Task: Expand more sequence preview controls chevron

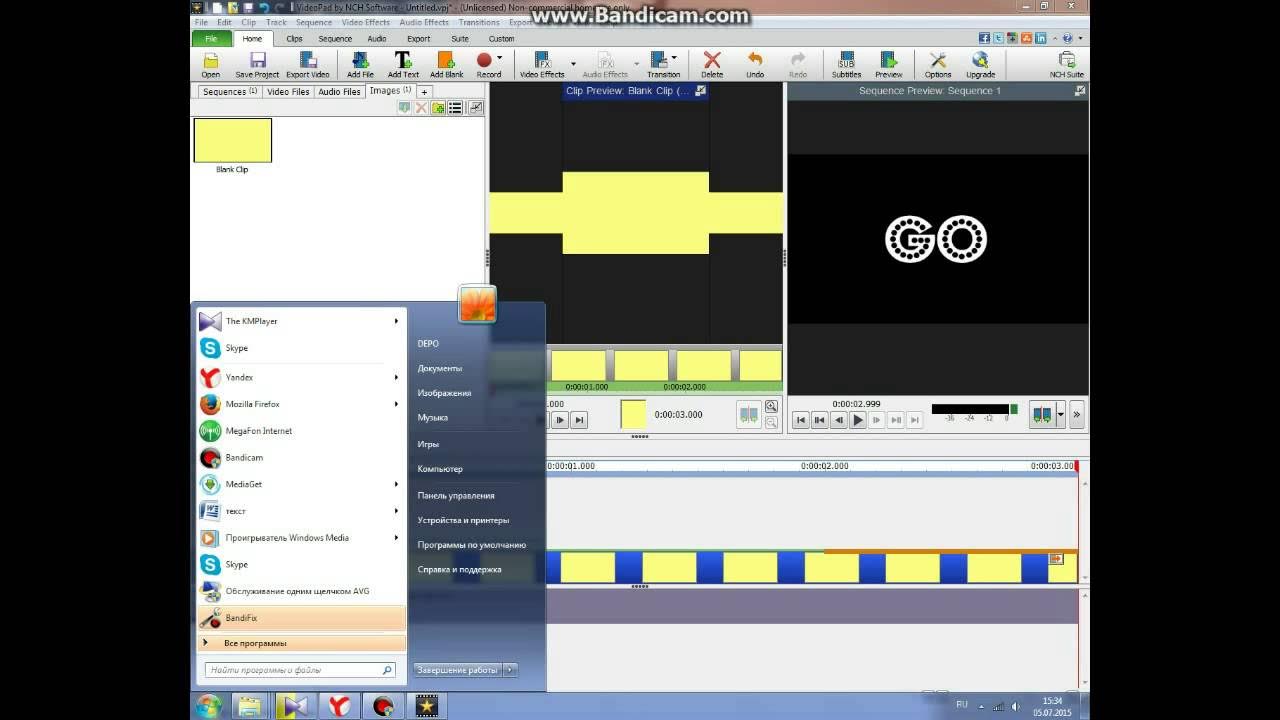Action: pyautogui.click(x=1077, y=415)
